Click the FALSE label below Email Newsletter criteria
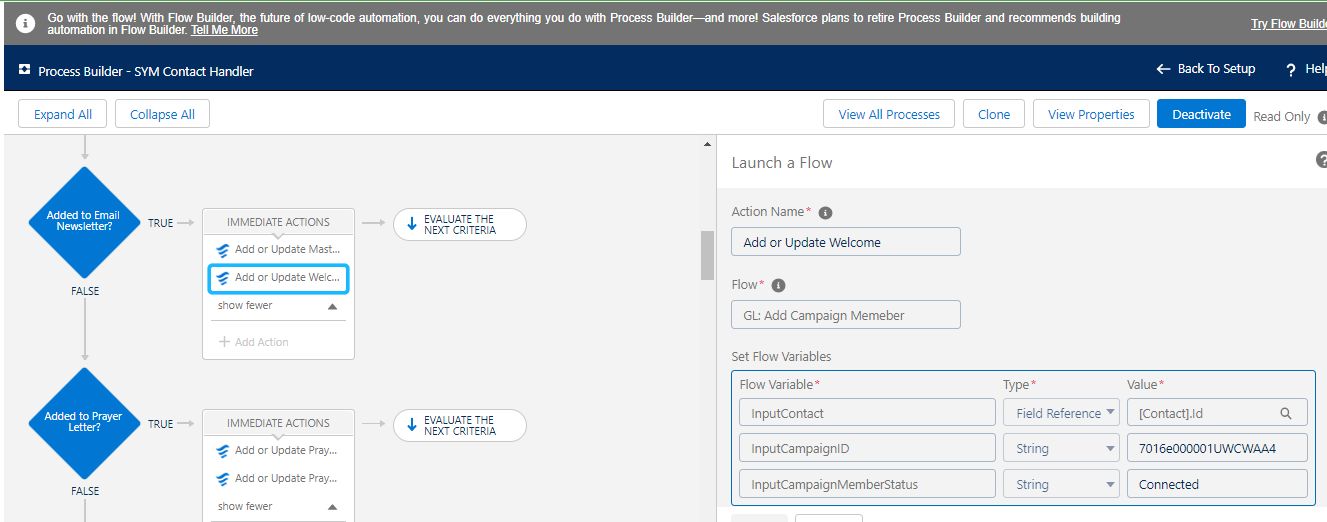Viewport: 1327px width, 522px height. (85, 291)
